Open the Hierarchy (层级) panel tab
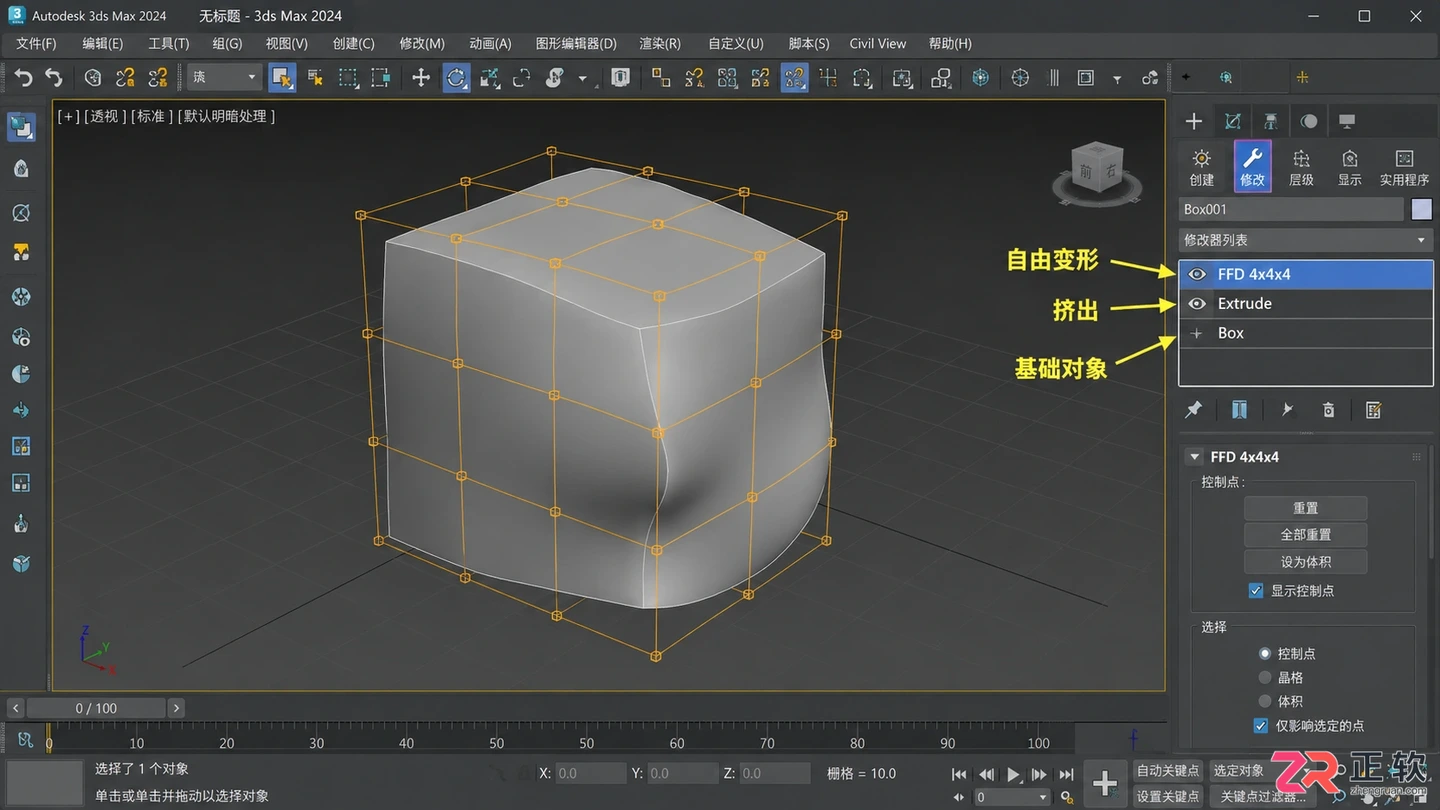Viewport: 1440px width, 810px height. tap(1301, 167)
